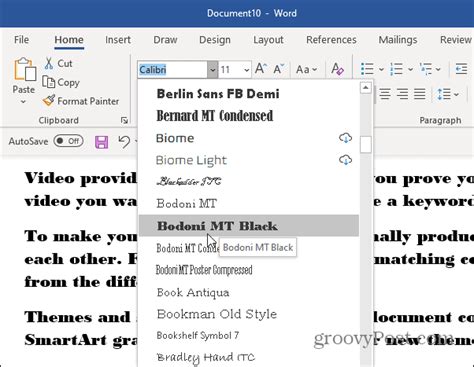Screen dimensions: 474x367
Task: Click the font list scrollbar thumb
Action: tap(366, 145)
